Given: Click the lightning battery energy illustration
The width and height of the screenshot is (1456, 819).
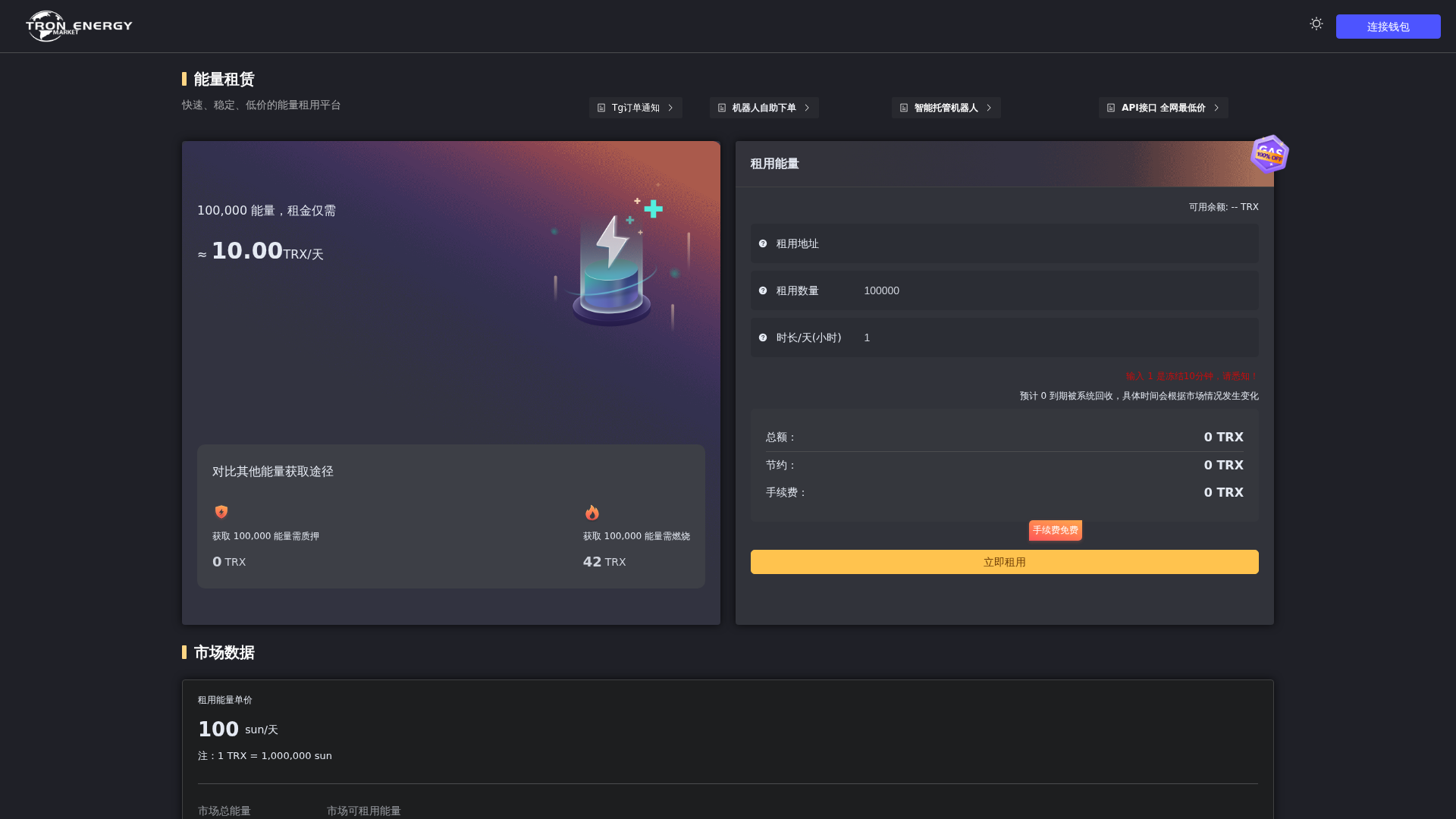Looking at the screenshot, I should coord(620,258).
